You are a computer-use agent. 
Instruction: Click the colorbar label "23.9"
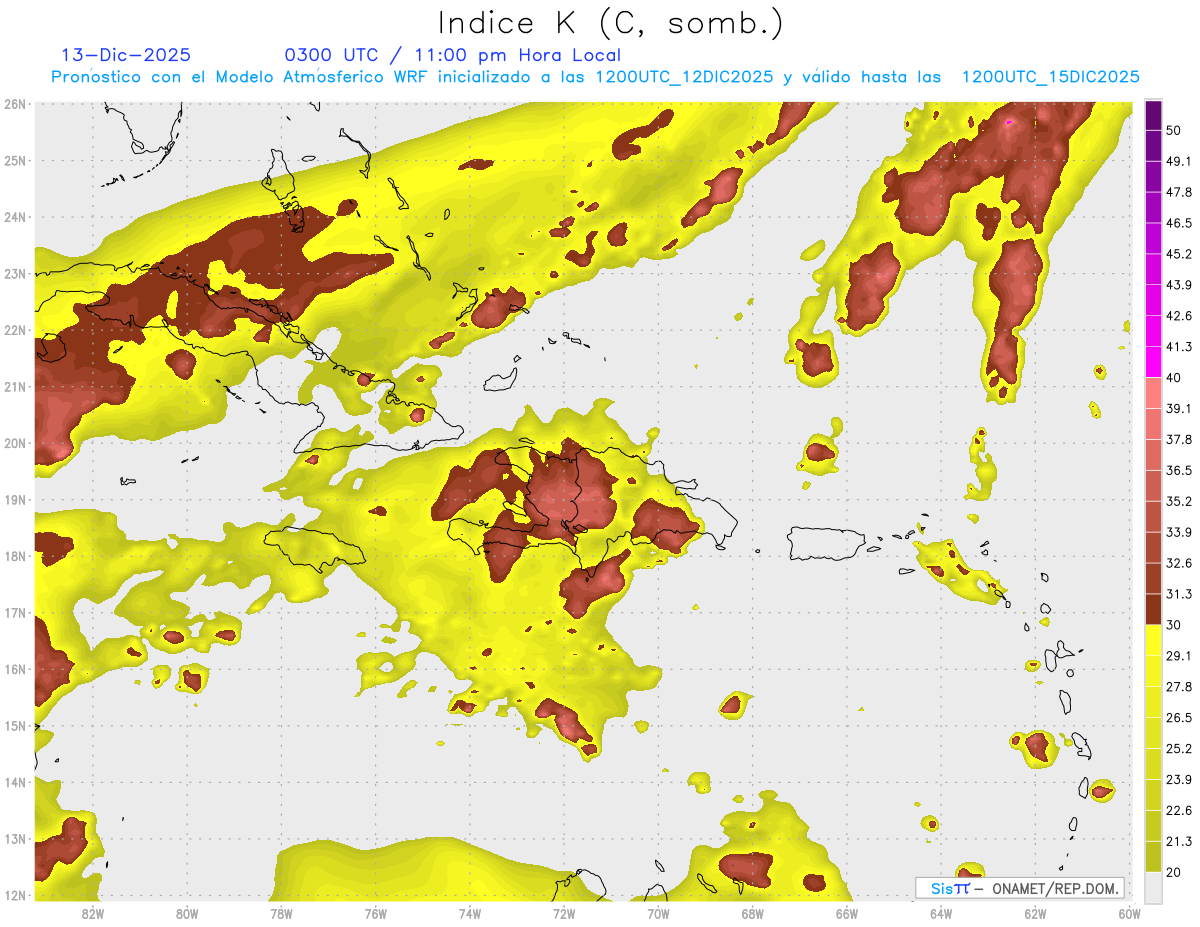(1179, 780)
